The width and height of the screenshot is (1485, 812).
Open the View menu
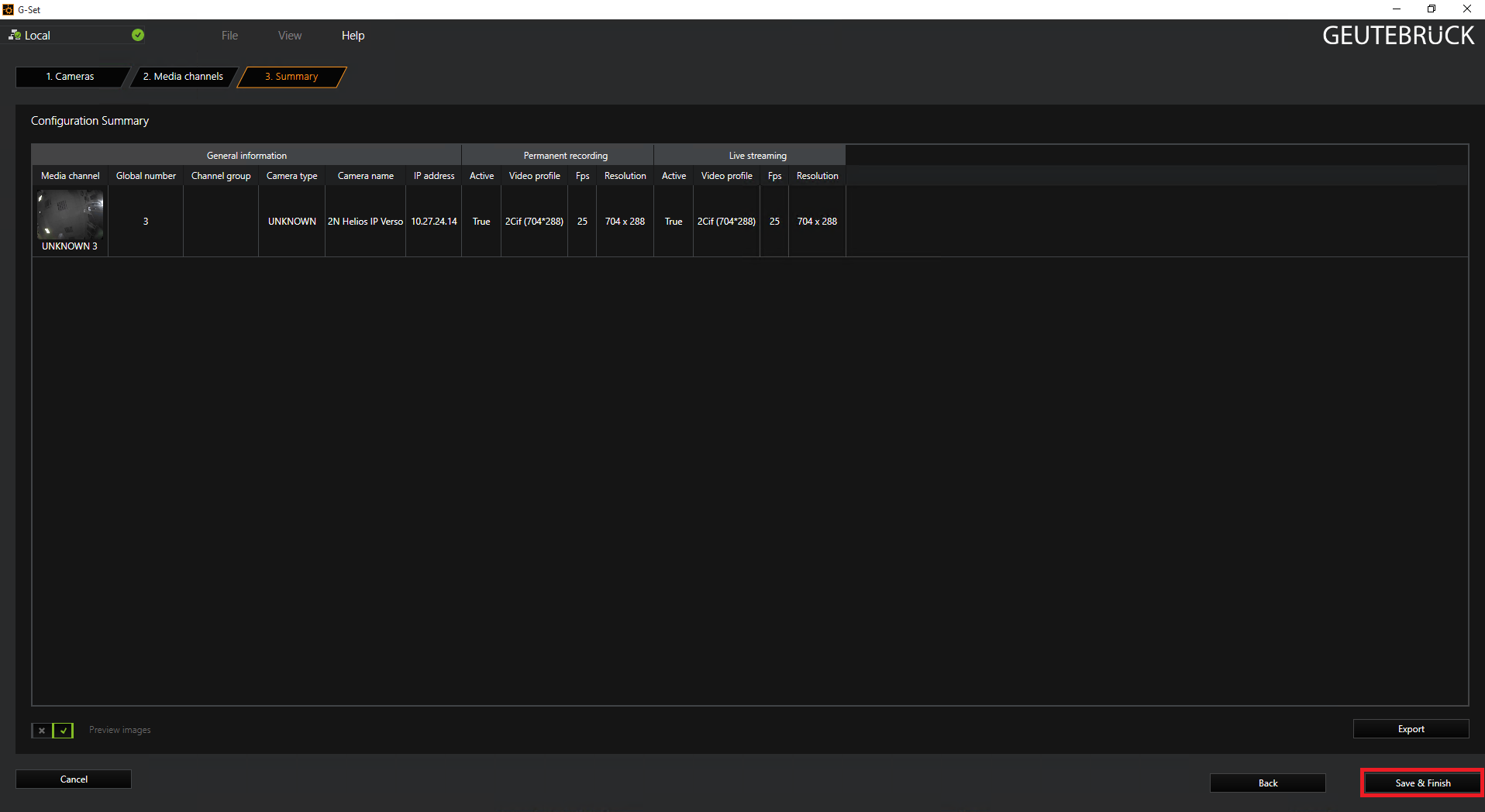tap(290, 36)
